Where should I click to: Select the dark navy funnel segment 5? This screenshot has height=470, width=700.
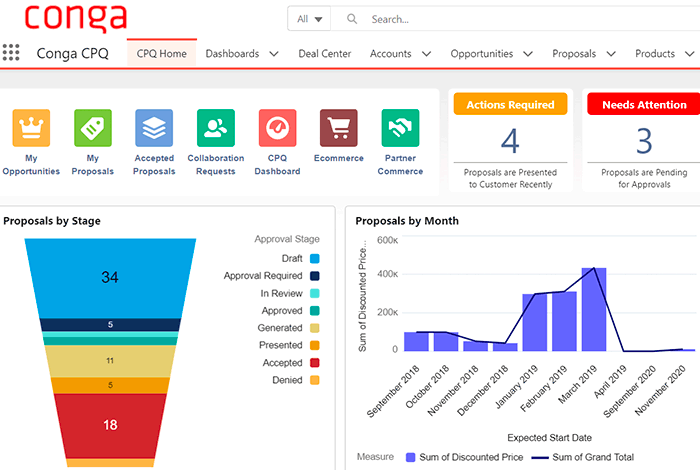pyautogui.click(x=110, y=324)
